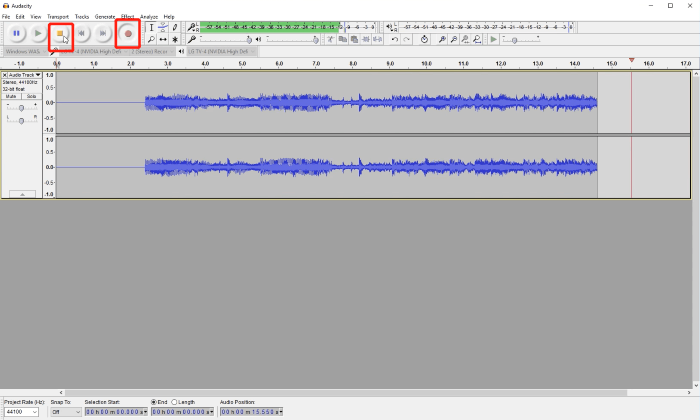
Task: Select the Envelope tool
Action: (x=163, y=28)
